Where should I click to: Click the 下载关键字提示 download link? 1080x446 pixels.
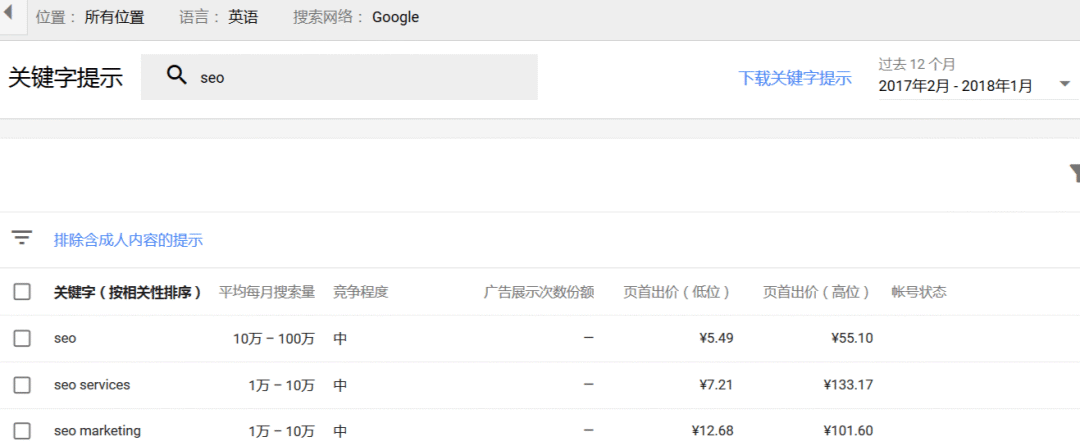(795, 78)
